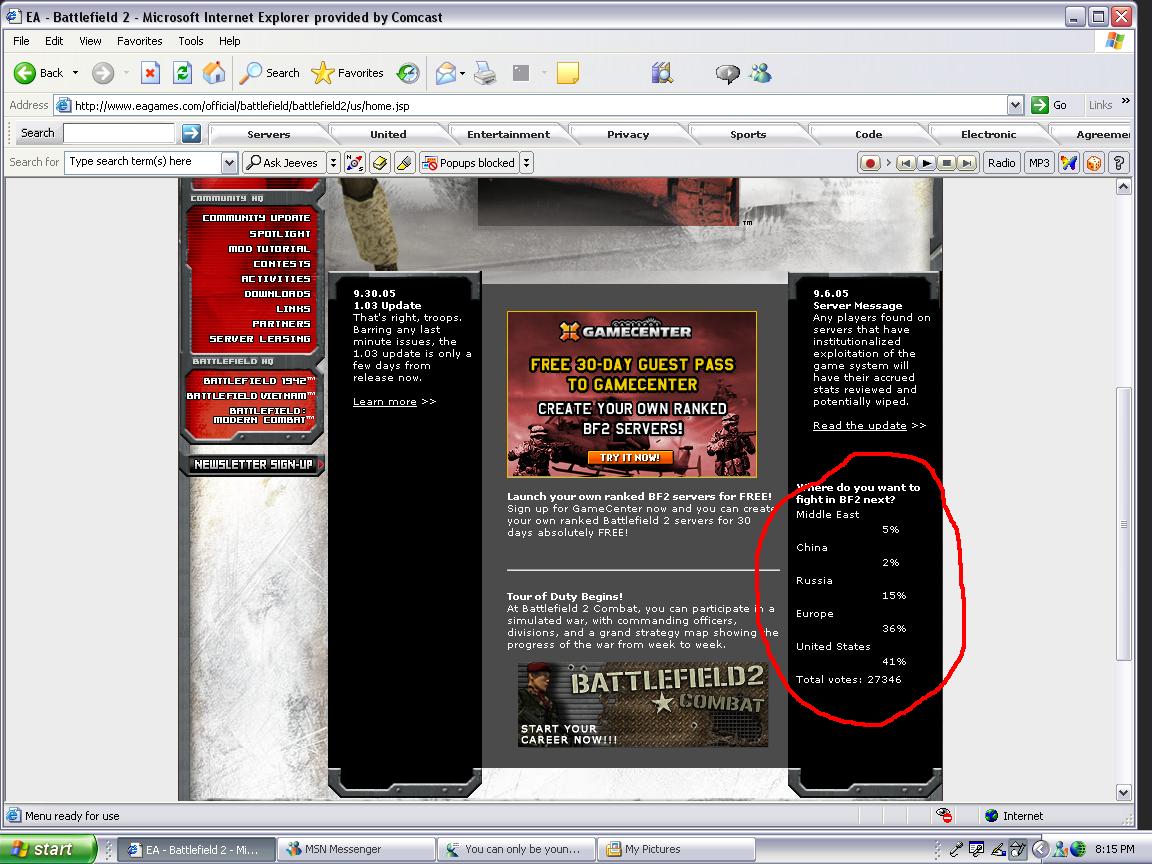The width and height of the screenshot is (1152, 864).
Task: Click the Ask Jeeves search button
Action: click(283, 162)
